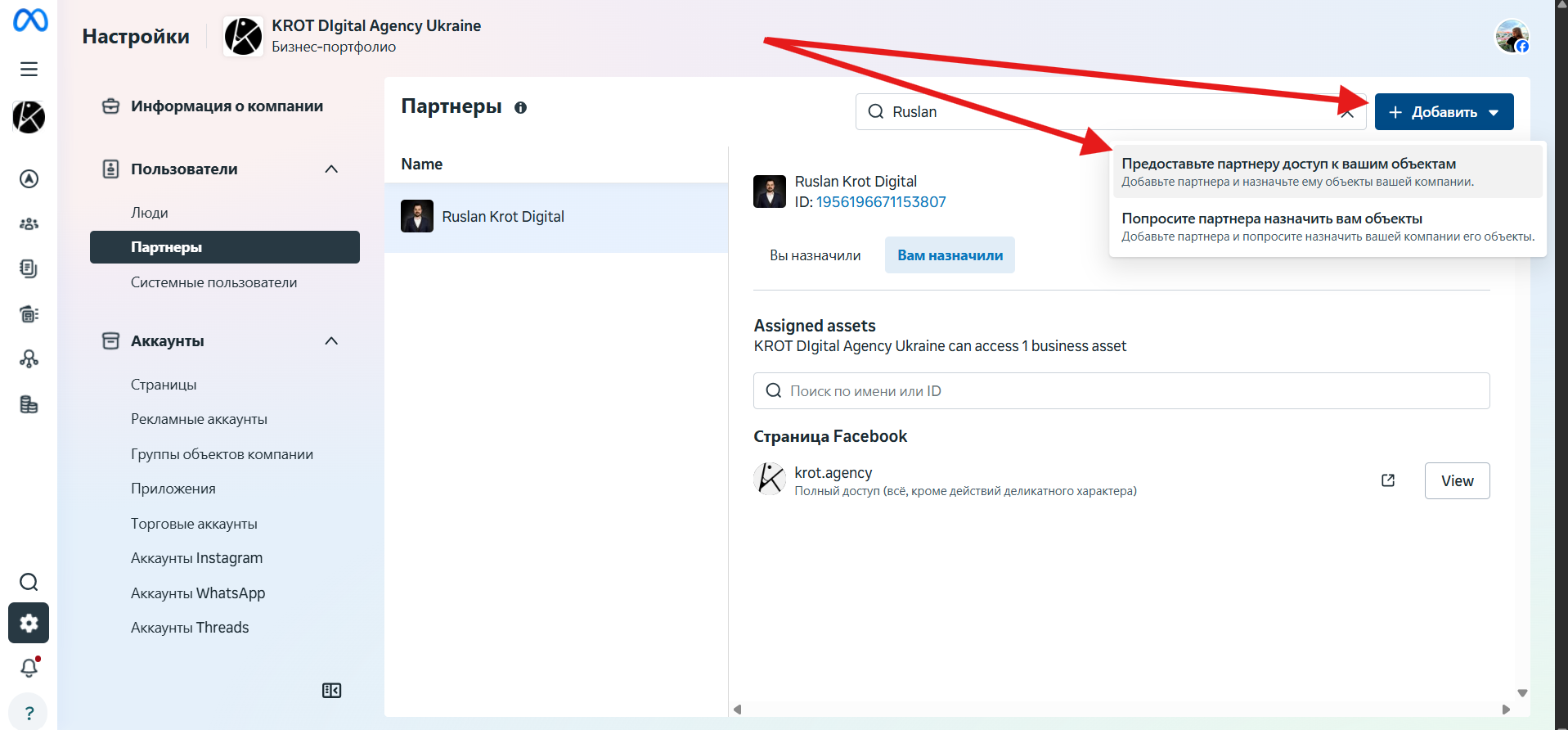Open the Settings gear in left rail
Viewport: 1568px width, 730px height.
[x=29, y=624]
